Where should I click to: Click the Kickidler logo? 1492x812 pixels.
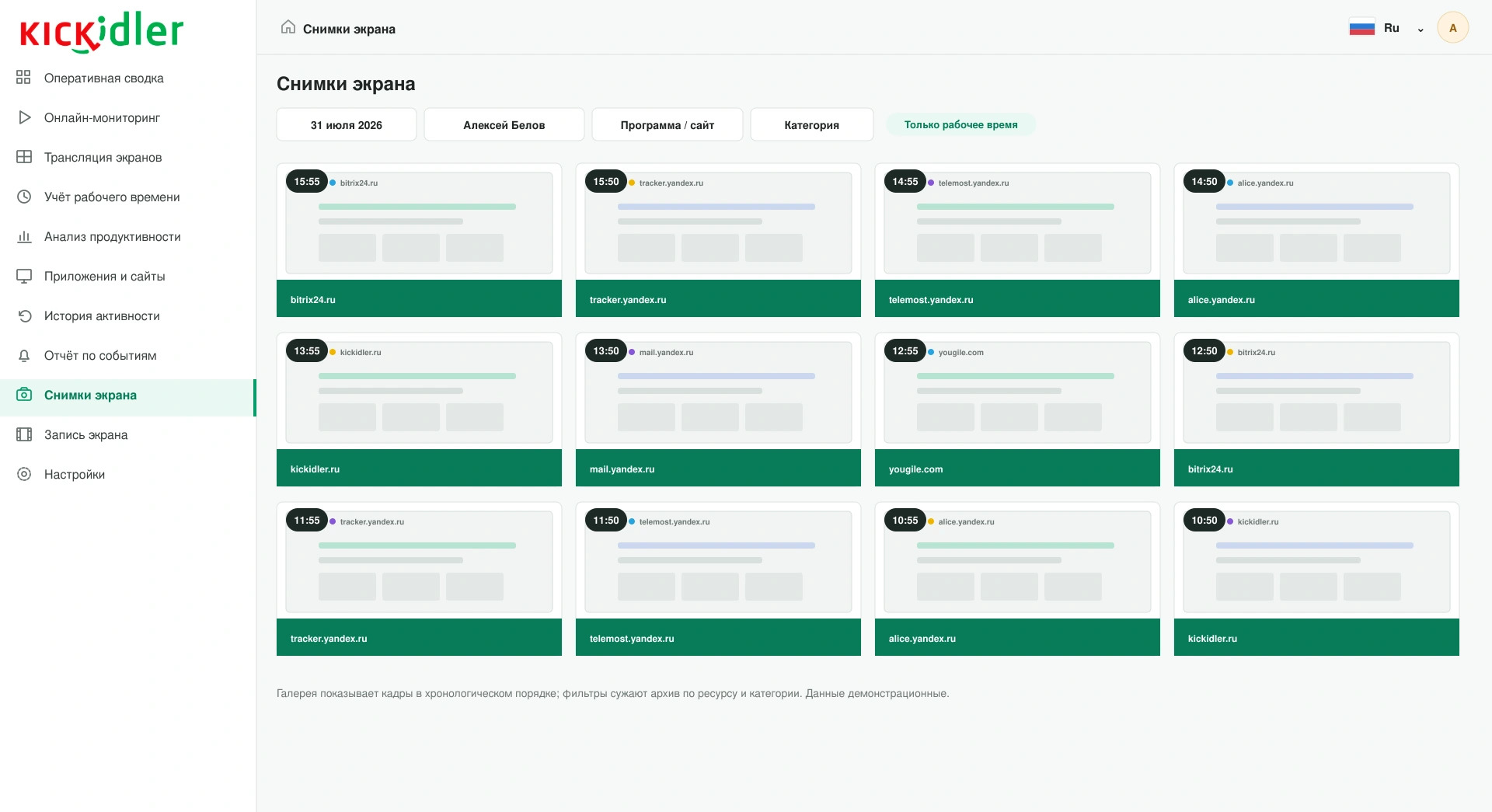[x=102, y=32]
